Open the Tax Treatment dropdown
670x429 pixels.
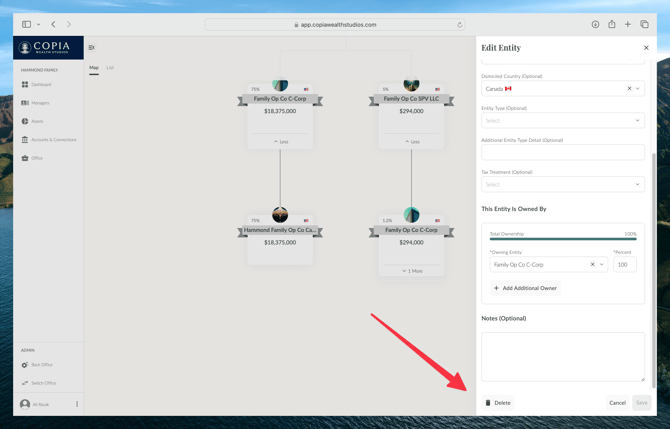coord(637,184)
